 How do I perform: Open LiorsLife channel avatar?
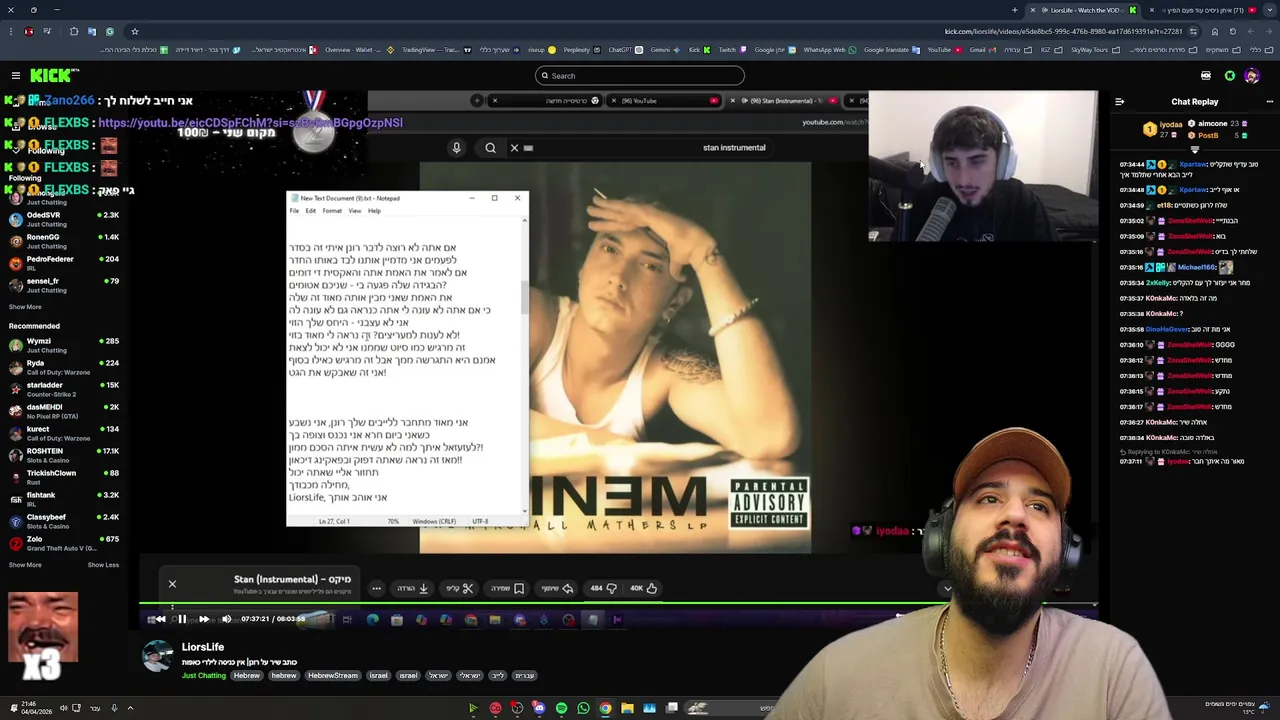tap(157, 655)
